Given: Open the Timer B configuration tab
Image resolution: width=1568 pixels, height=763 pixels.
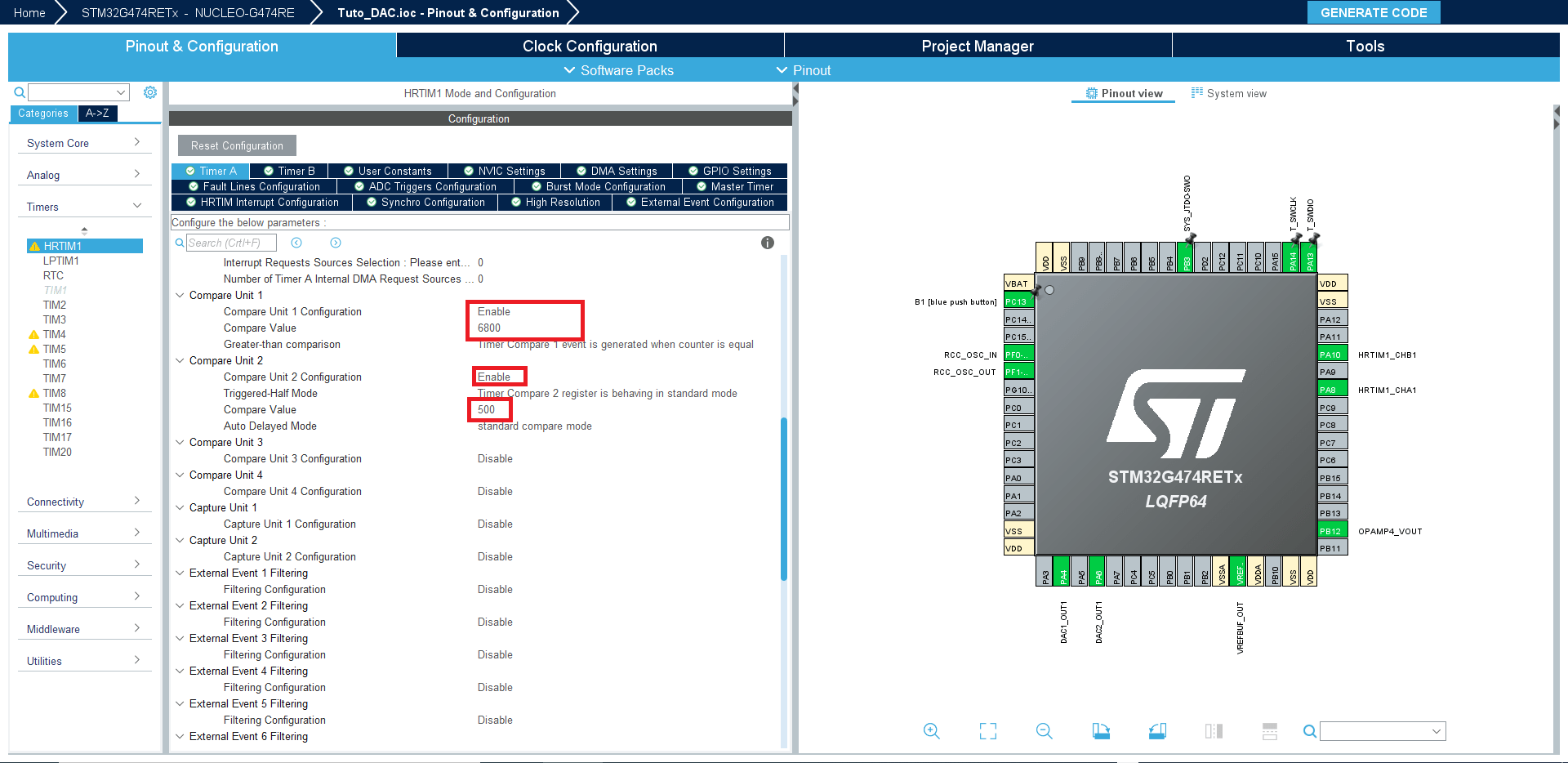Looking at the screenshot, I should coord(289,171).
